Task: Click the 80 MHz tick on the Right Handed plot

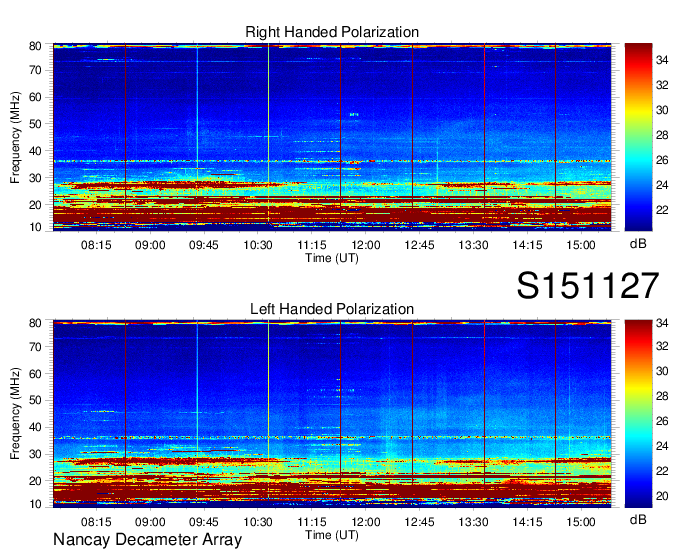Action: [x=35, y=46]
